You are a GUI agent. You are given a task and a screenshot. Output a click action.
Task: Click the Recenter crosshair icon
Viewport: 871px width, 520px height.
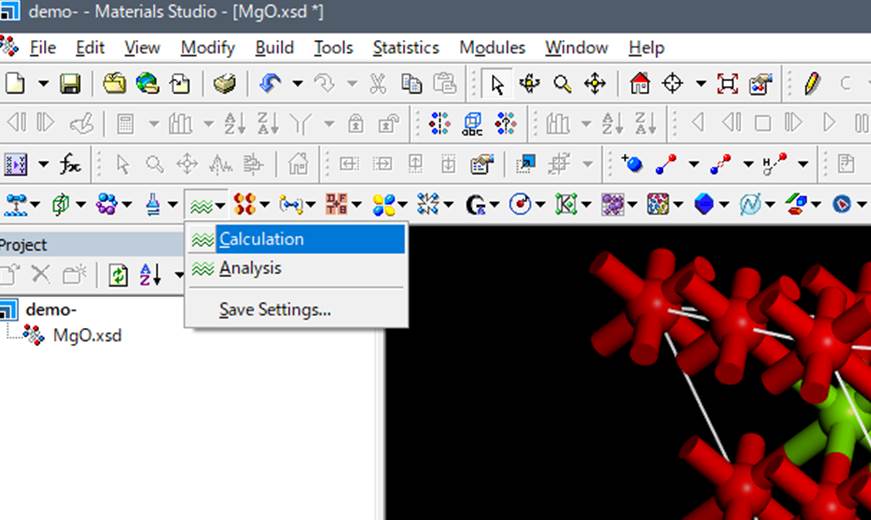pyautogui.click(x=673, y=84)
